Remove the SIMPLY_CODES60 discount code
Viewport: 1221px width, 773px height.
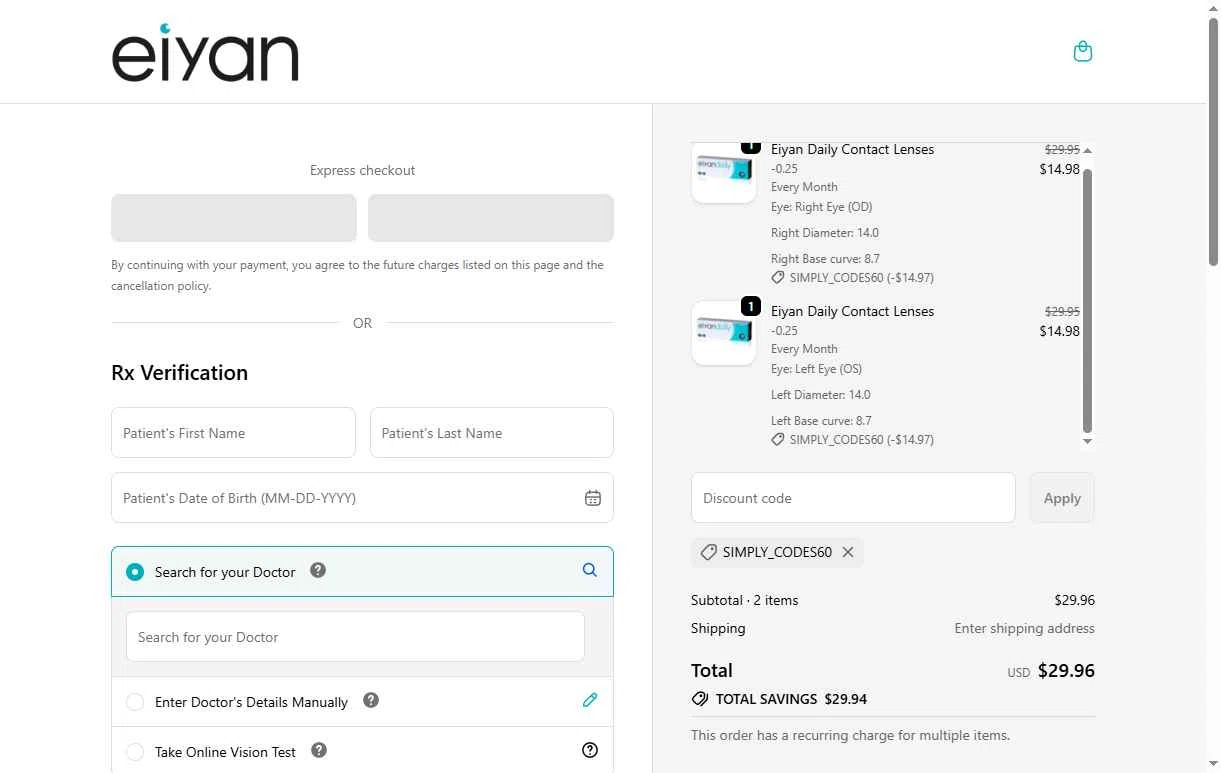(848, 552)
